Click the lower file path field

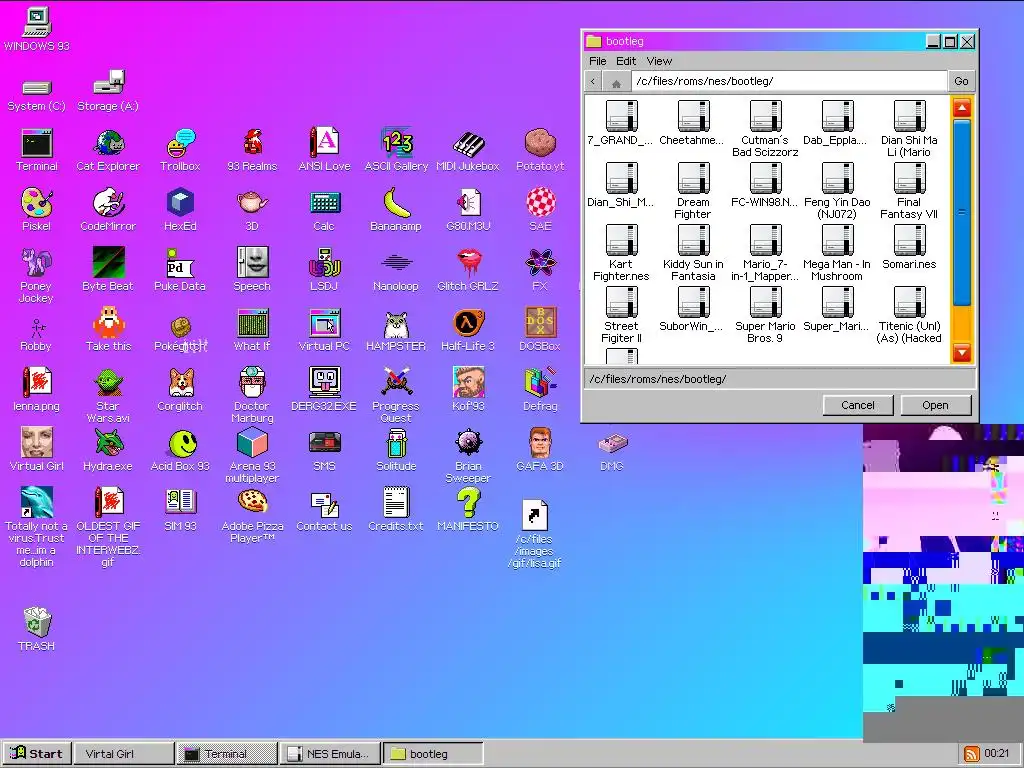(x=780, y=379)
